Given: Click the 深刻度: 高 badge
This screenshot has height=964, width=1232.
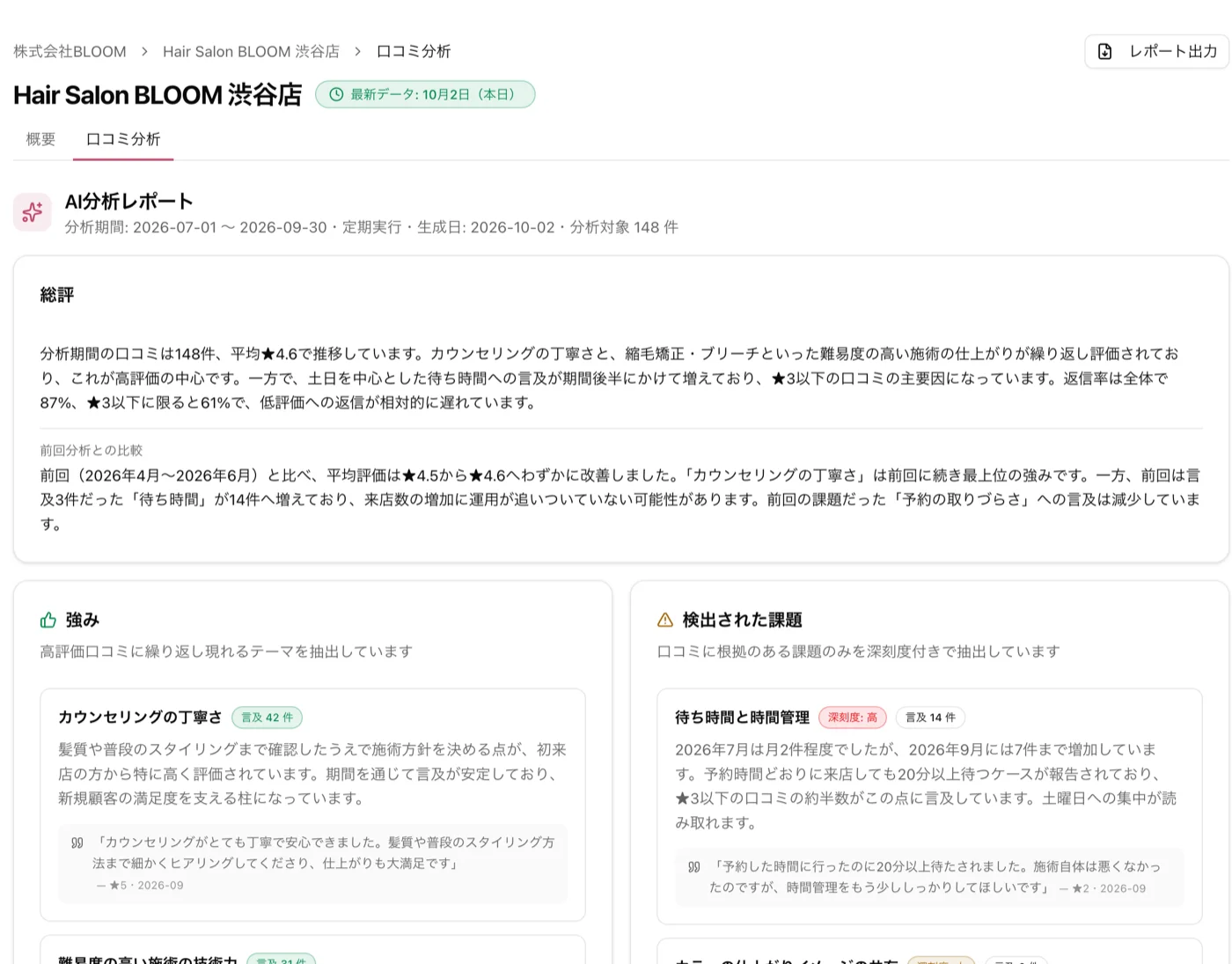Looking at the screenshot, I should point(853,717).
